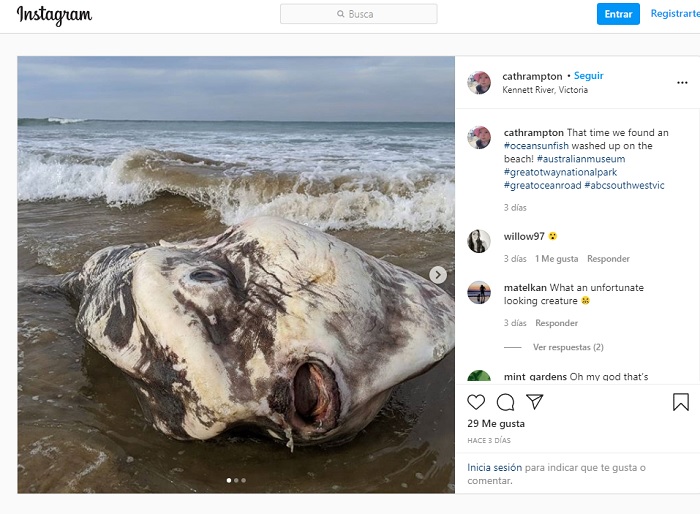
Task: Follow cathrampton with Seguir
Action: click(x=589, y=76)
